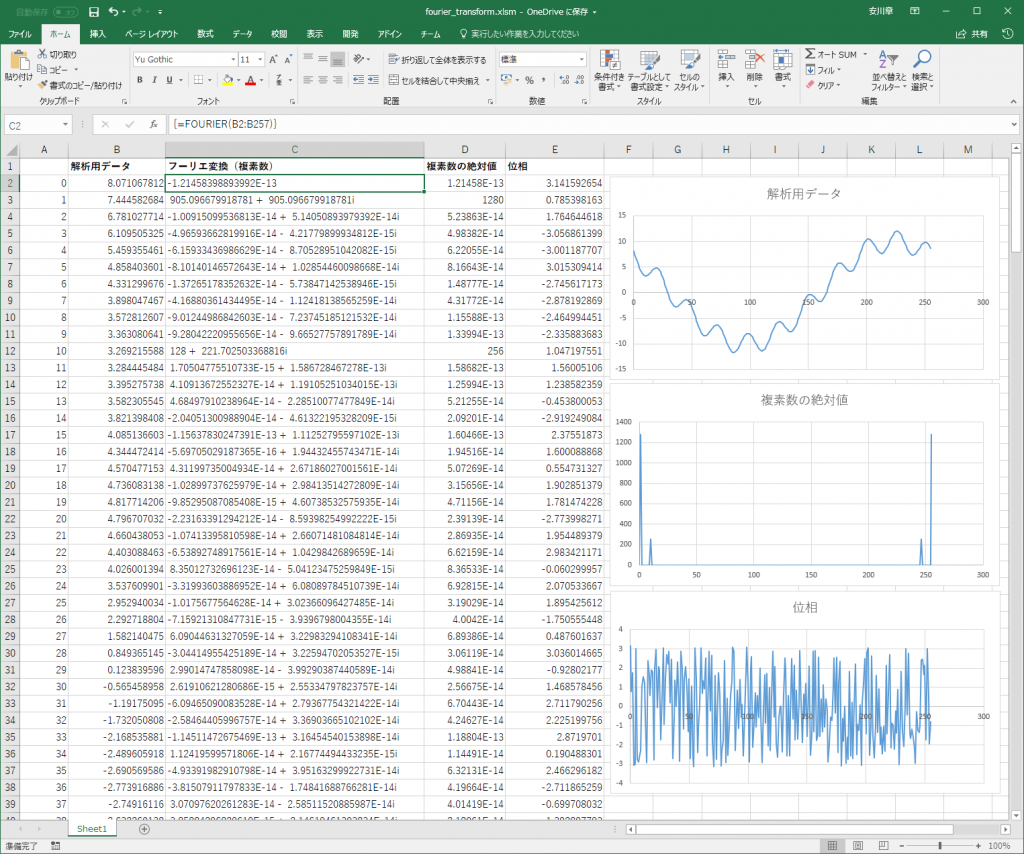
Task: Open the Formulas ribbon tab
Action: tap(205, 34)
